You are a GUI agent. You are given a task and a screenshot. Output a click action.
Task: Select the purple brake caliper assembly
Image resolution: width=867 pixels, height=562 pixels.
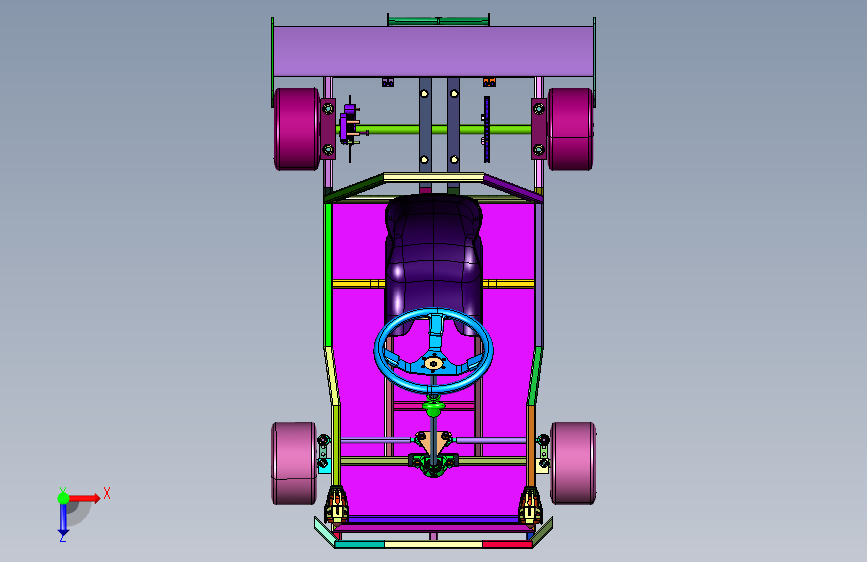tap(348, 126)
